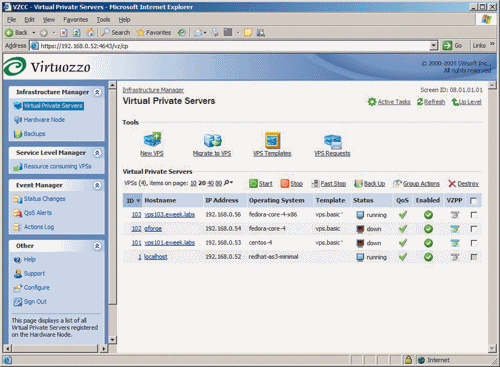The width and height of the screenshot is (500, 367).
Task: Sort the table by the ID column
Action: tap(133, 201)
